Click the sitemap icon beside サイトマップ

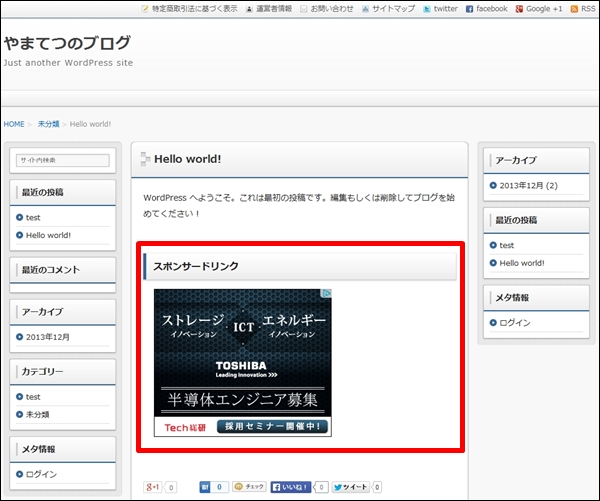pos(365,9)
